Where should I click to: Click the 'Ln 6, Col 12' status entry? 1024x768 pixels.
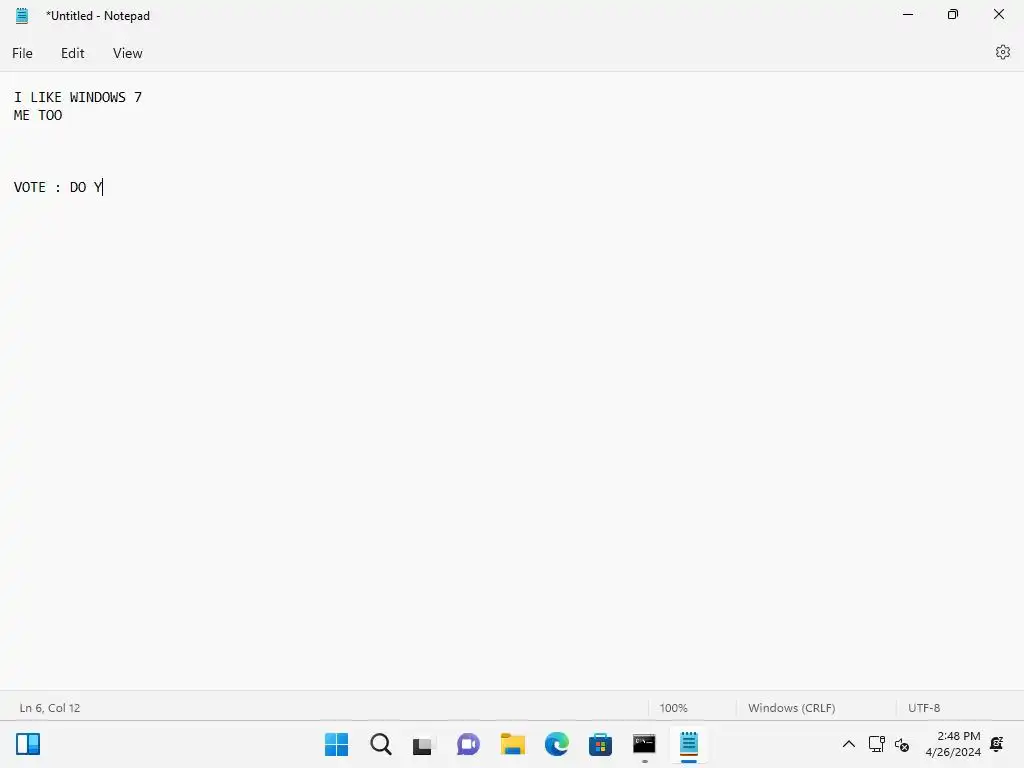(x=50, y=708)
